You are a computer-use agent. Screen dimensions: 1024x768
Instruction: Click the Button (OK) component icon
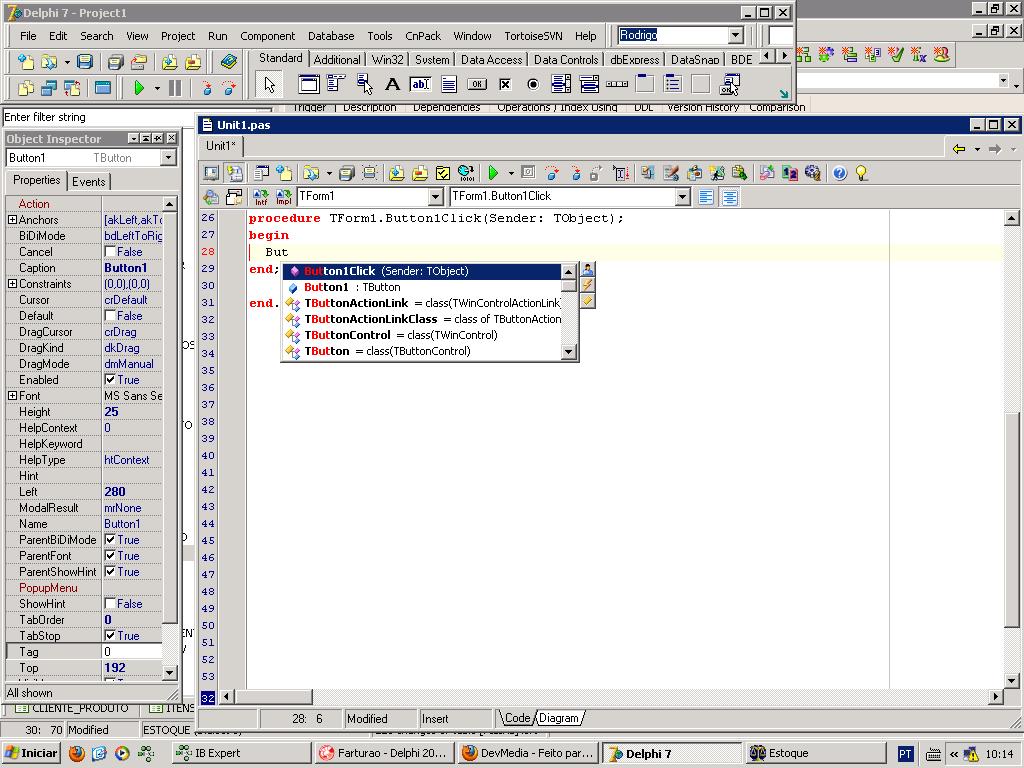pyautogui.click(x=477, y=85)
